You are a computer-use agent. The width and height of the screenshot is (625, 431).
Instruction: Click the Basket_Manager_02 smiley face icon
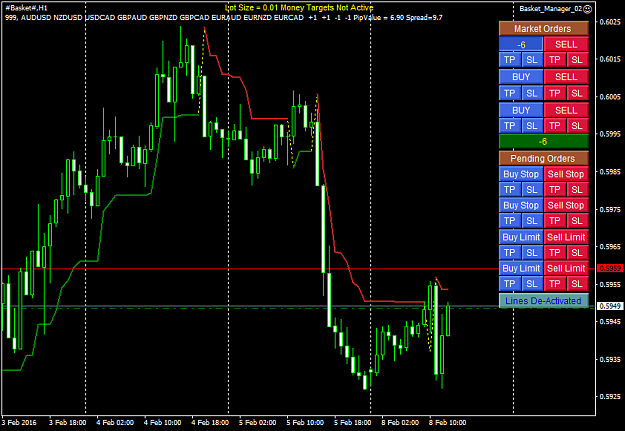pyautogui.click(x=588, y=9)
